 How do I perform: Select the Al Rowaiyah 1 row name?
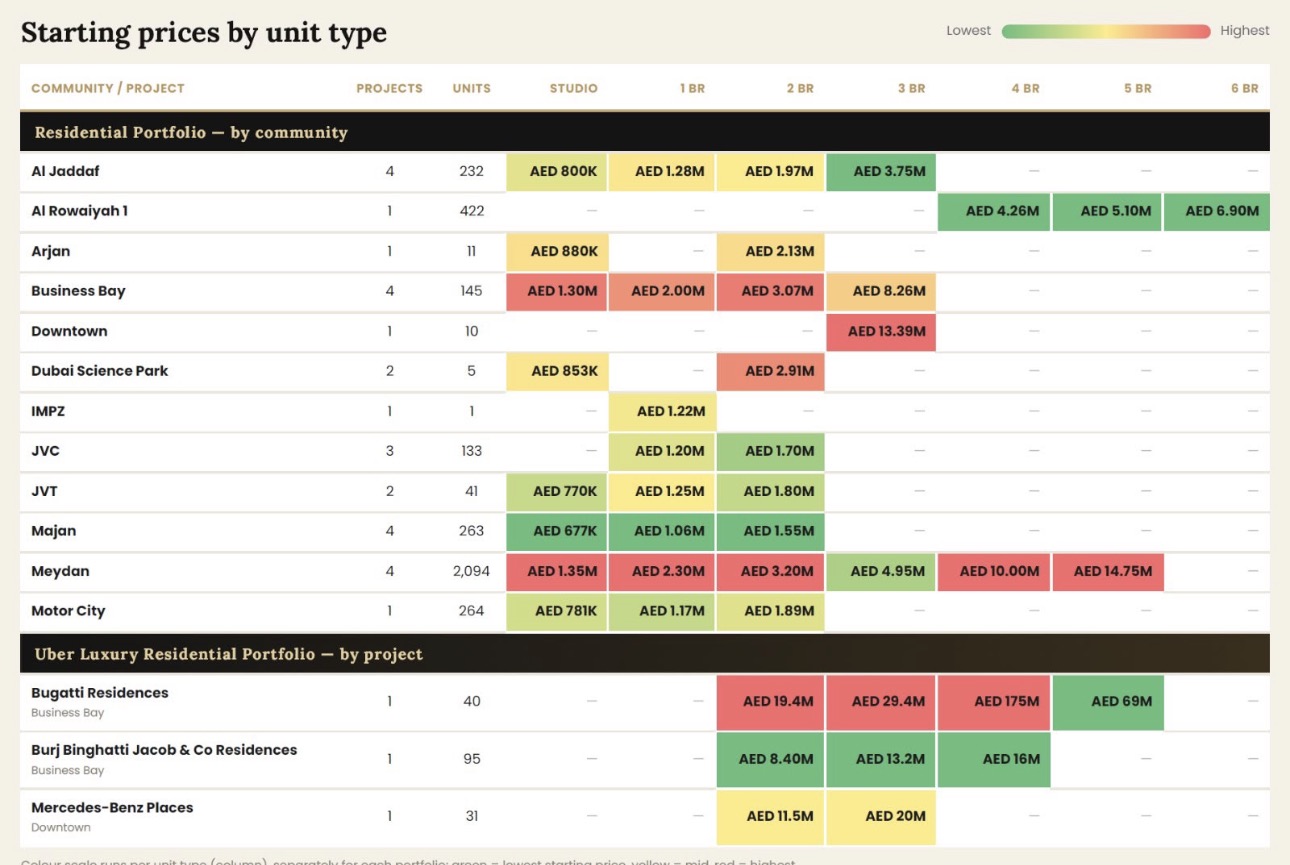coord(79,211)
